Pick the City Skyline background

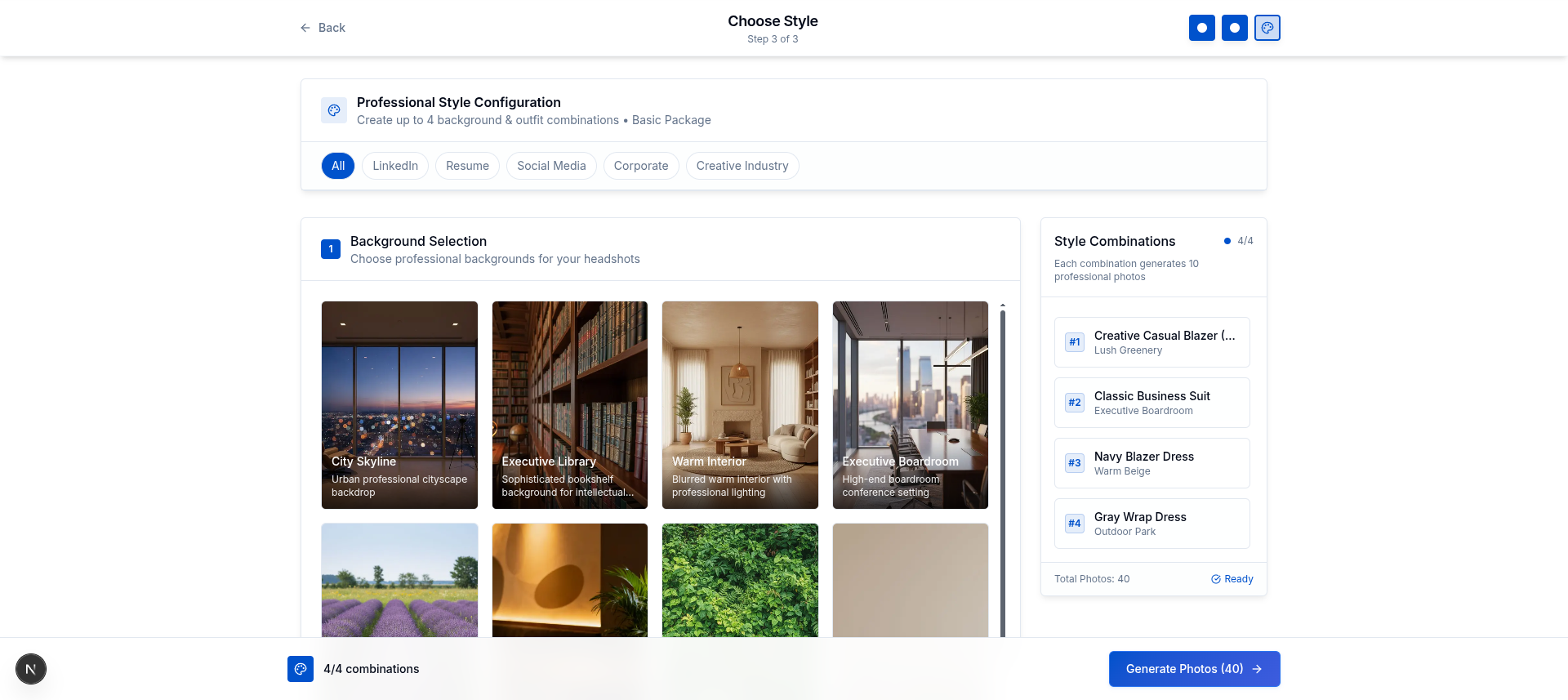[x=399, y=404]
